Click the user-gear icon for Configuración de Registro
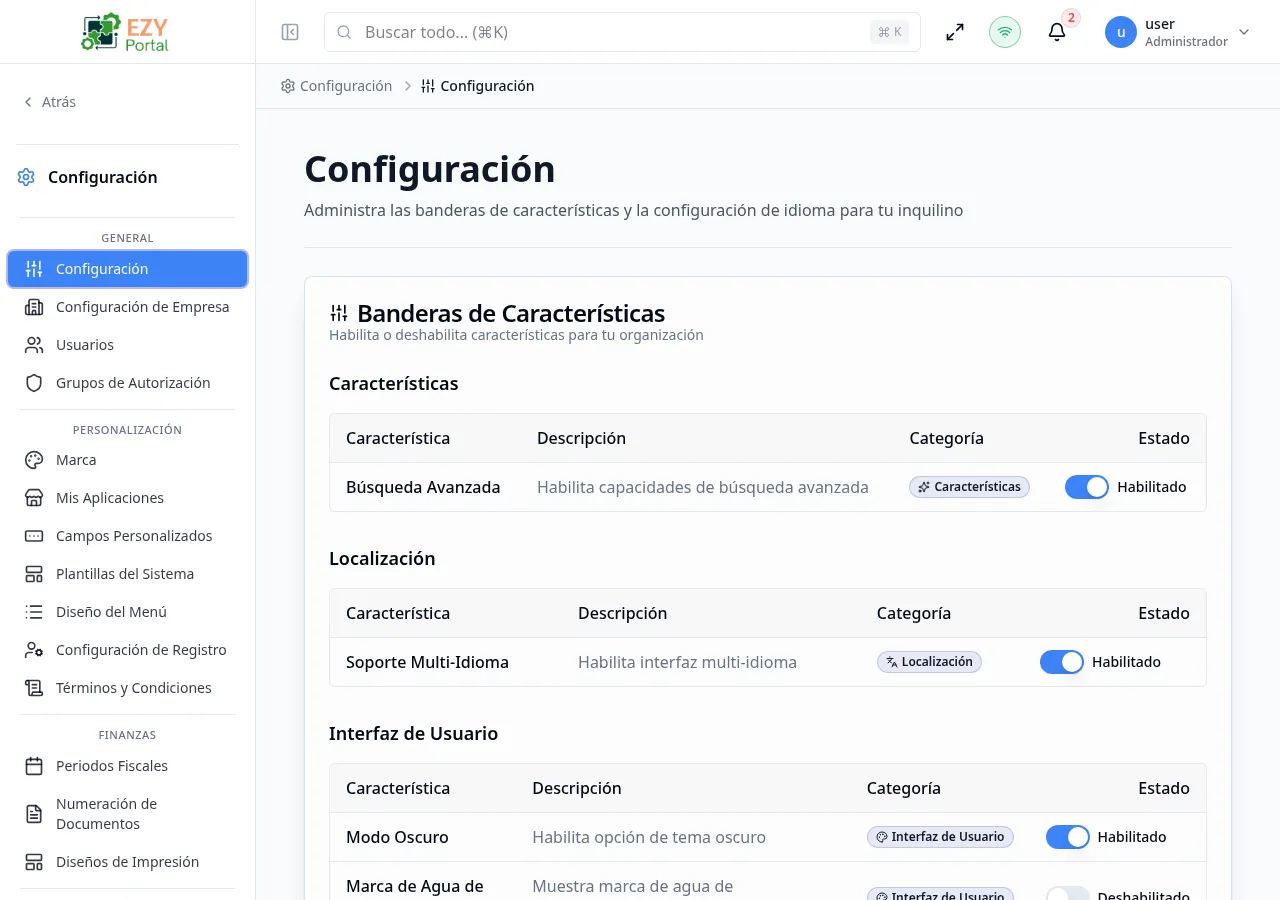The width and height of the screenshot is (1280, 900). tap(34, 650)
